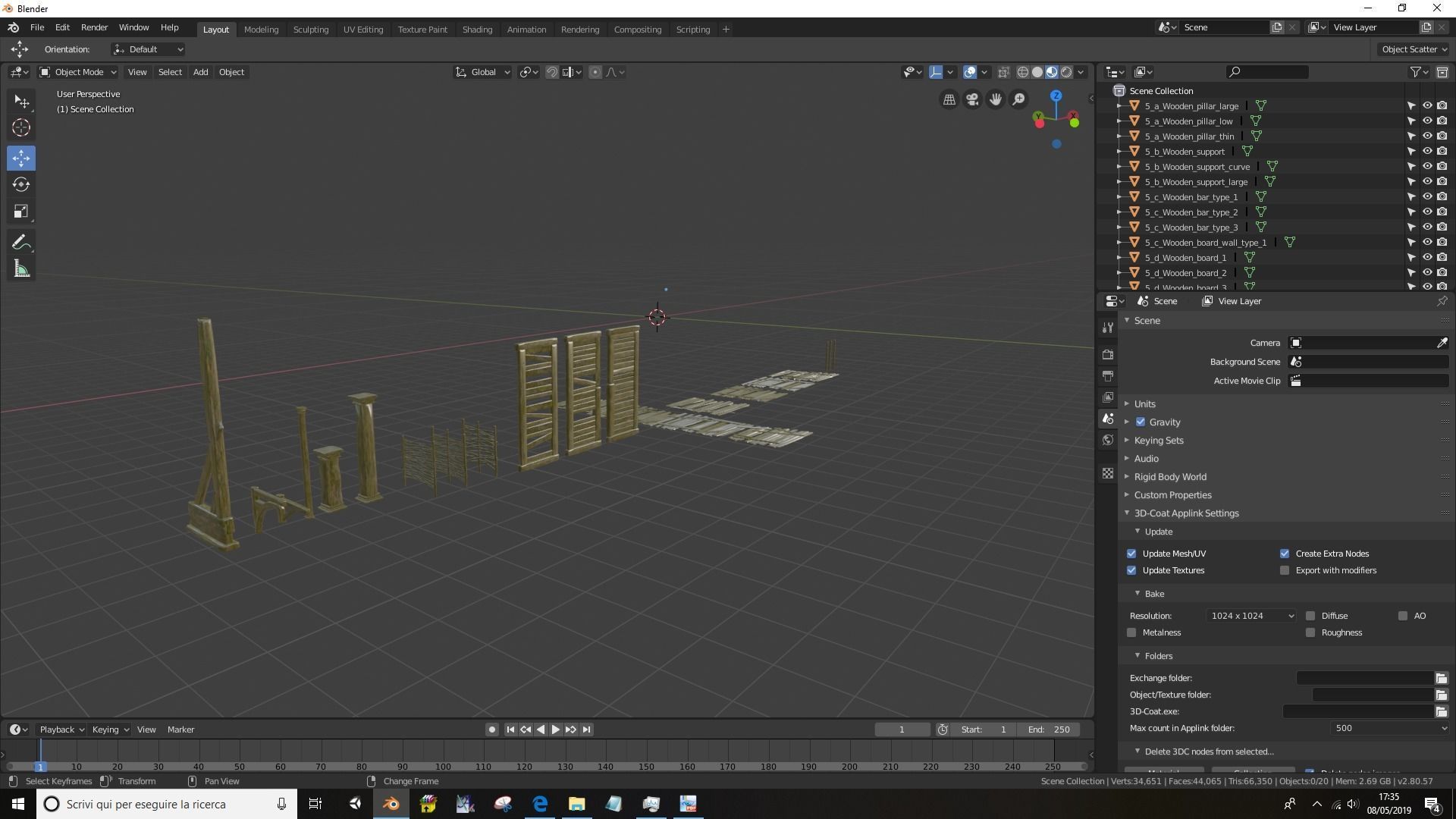Disable the Create Extra Nodes checkbox
This screenshot has height=819, width=1456.
click(x=1285, y=554)
